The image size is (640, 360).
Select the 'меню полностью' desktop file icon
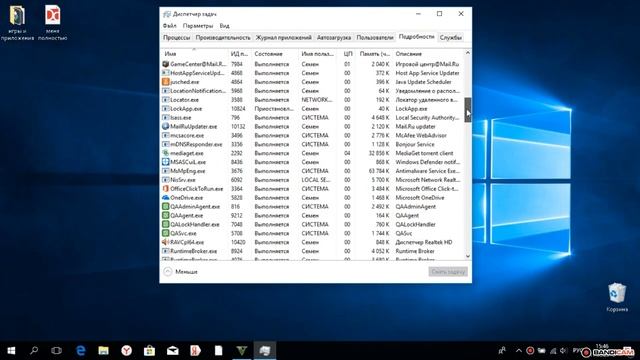point(53,22)
